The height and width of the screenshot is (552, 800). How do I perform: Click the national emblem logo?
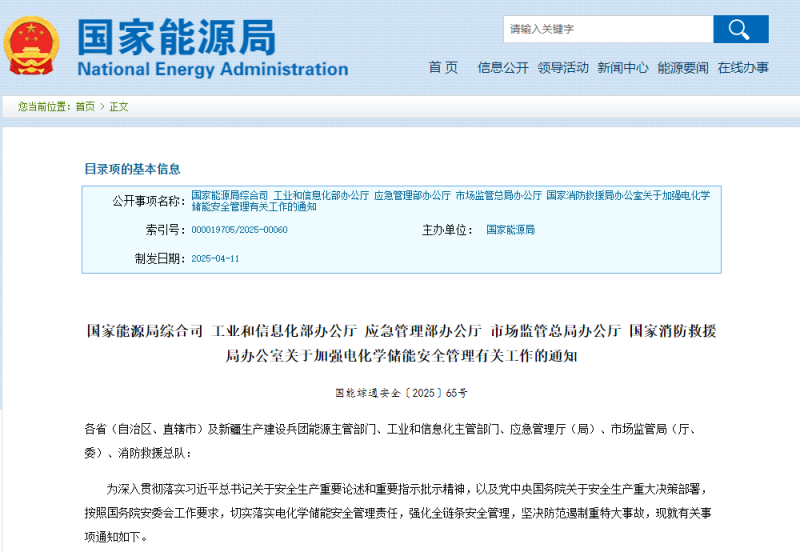[32, 46]
